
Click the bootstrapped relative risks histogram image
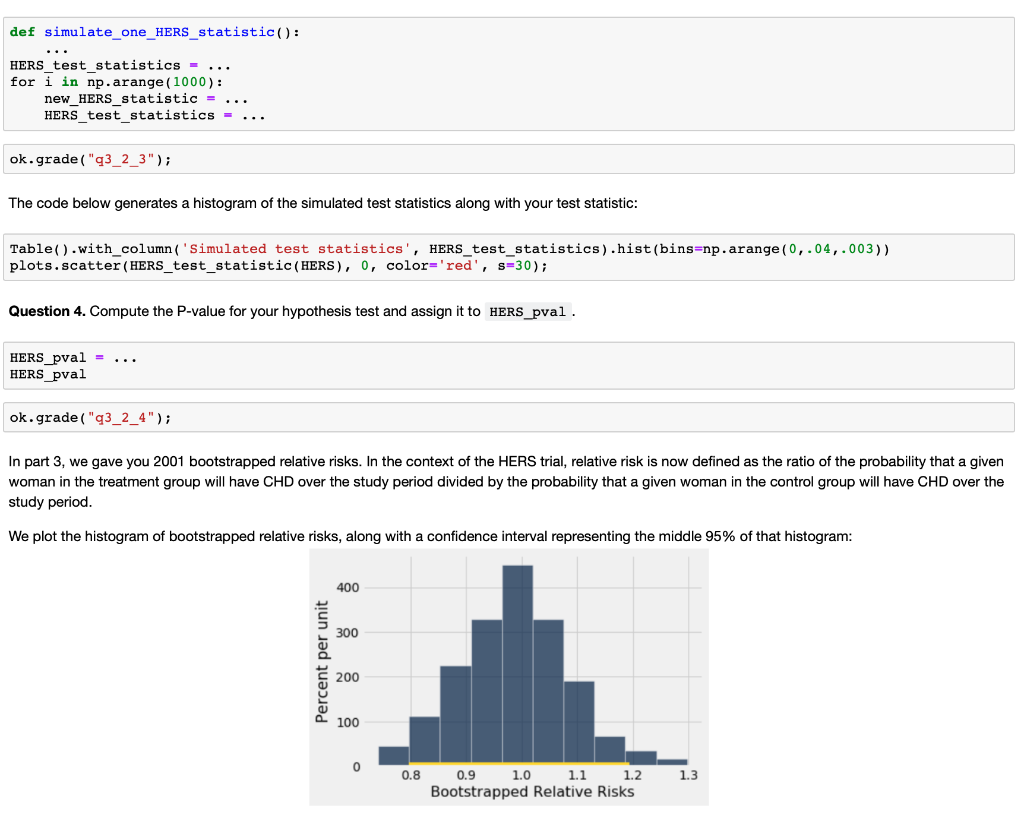tap(509, 677)
